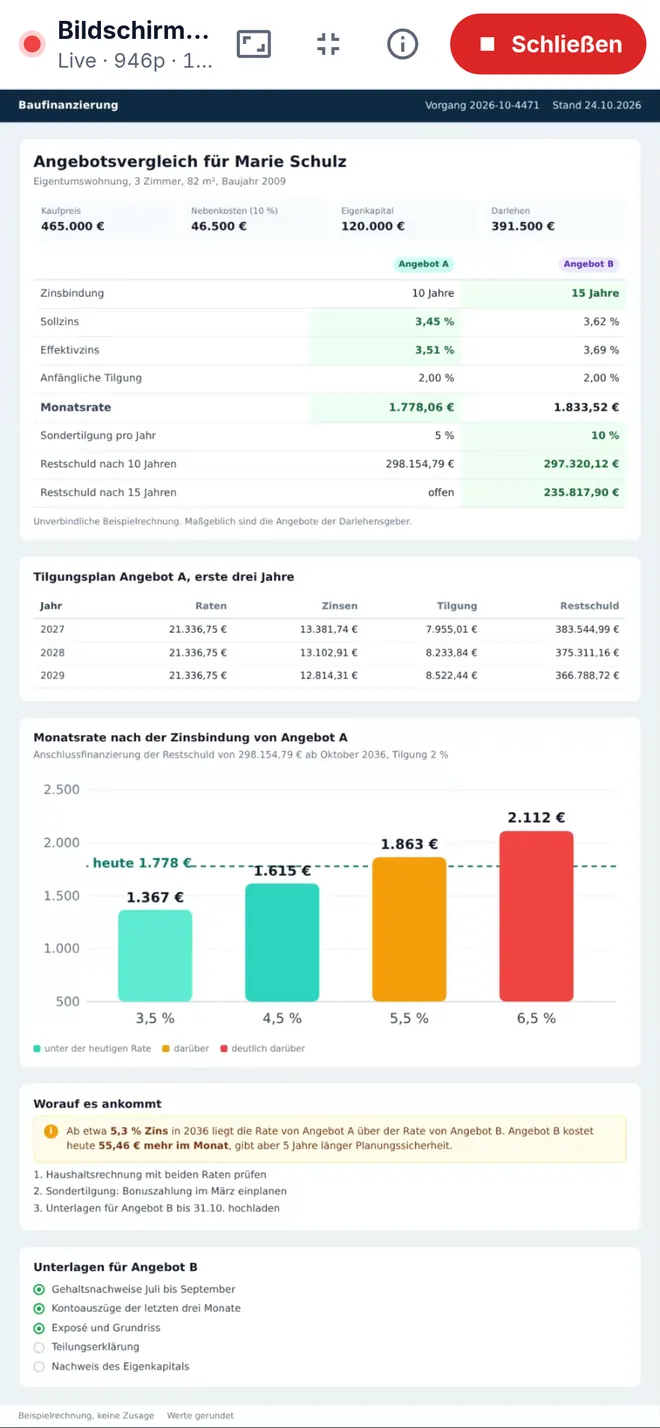660x1428 pixels.
Task: Click the Bildschirm… live title text
Action: coord(134,30)
